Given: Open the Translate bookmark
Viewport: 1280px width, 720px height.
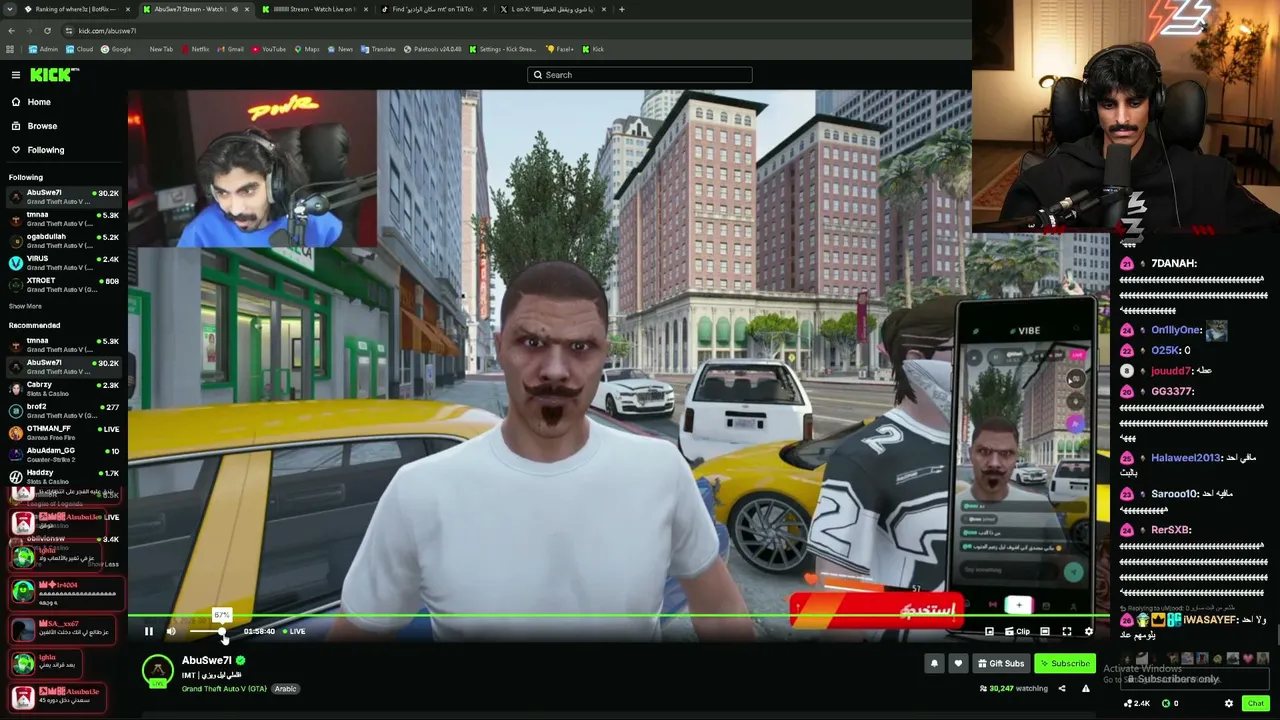Looking at the screenshot, I should click(x=379, y=49).
